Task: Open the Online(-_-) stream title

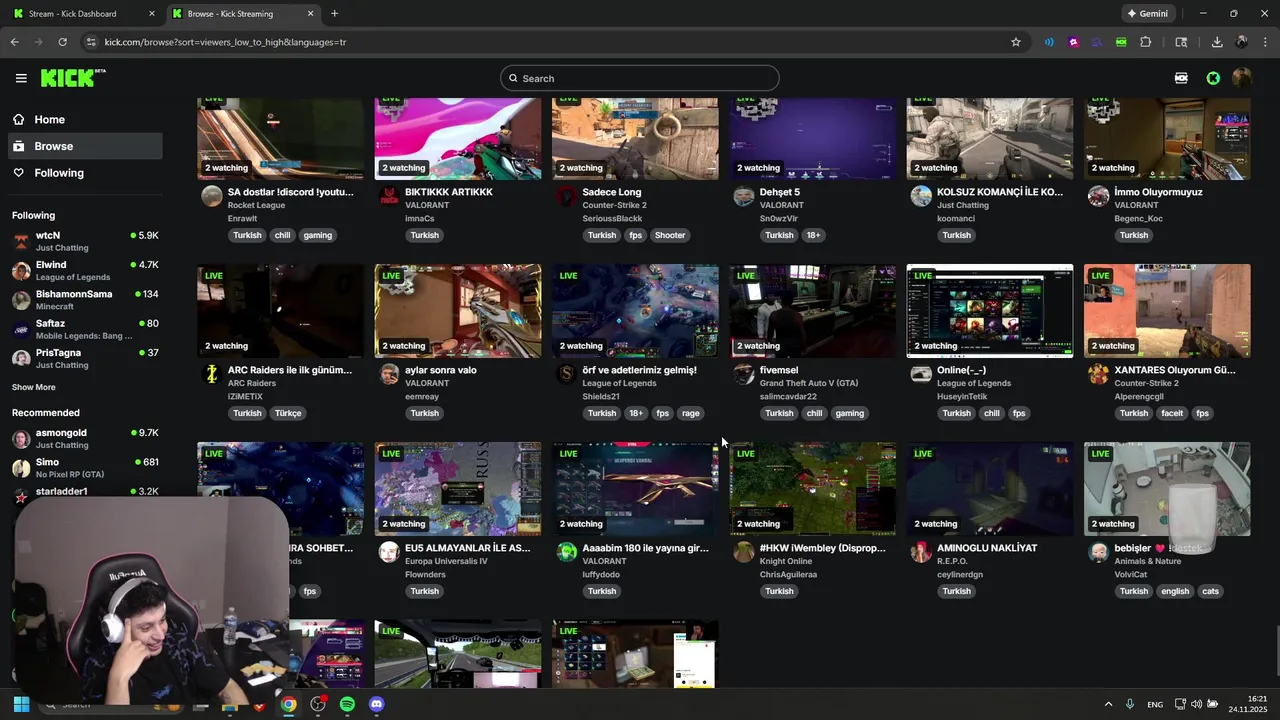Action: (962, 370)
